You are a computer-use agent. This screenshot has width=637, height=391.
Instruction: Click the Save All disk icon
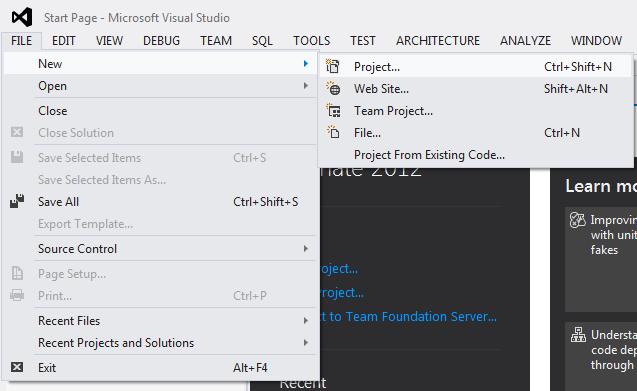[x=17, y=201]
